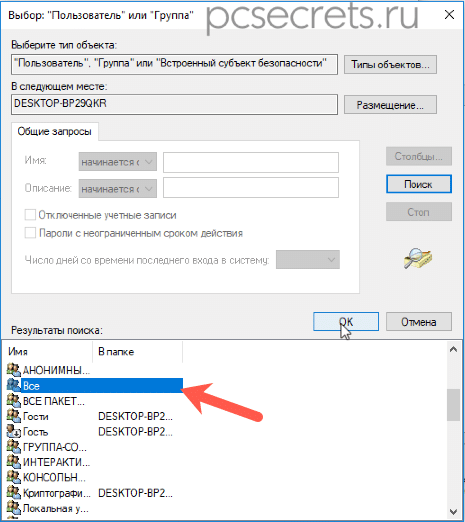Click the group icon beside АНОНИМНЫ… entry

tap(14, 370)
